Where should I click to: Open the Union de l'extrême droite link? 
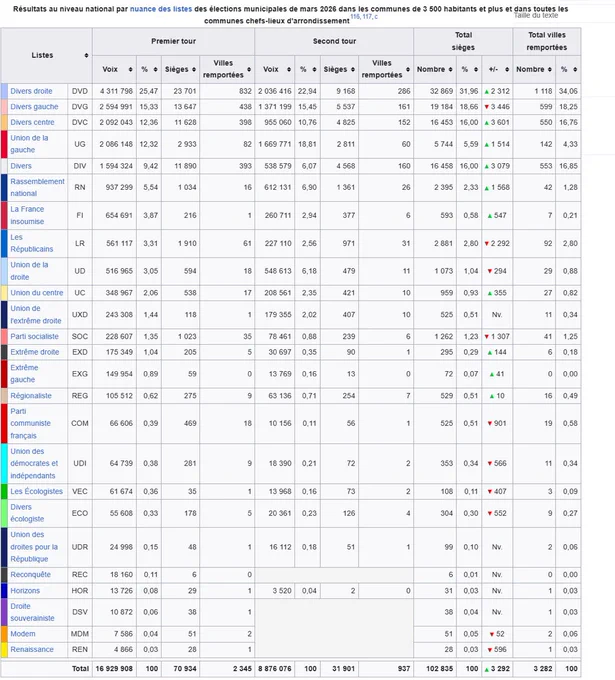point(36,314)
